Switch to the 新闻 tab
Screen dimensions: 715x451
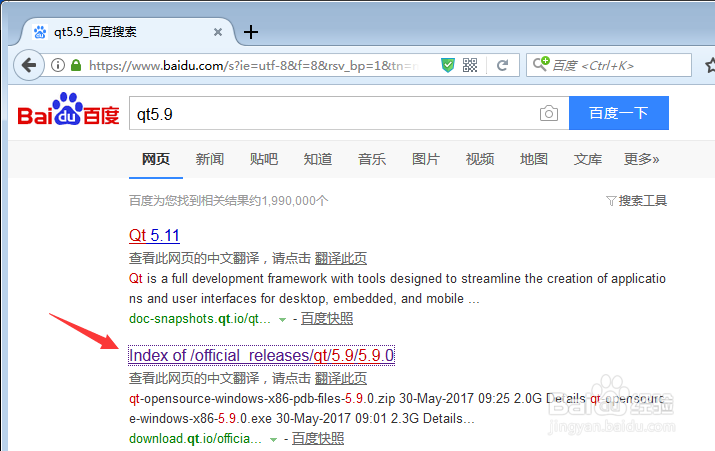tap(210, 159)
